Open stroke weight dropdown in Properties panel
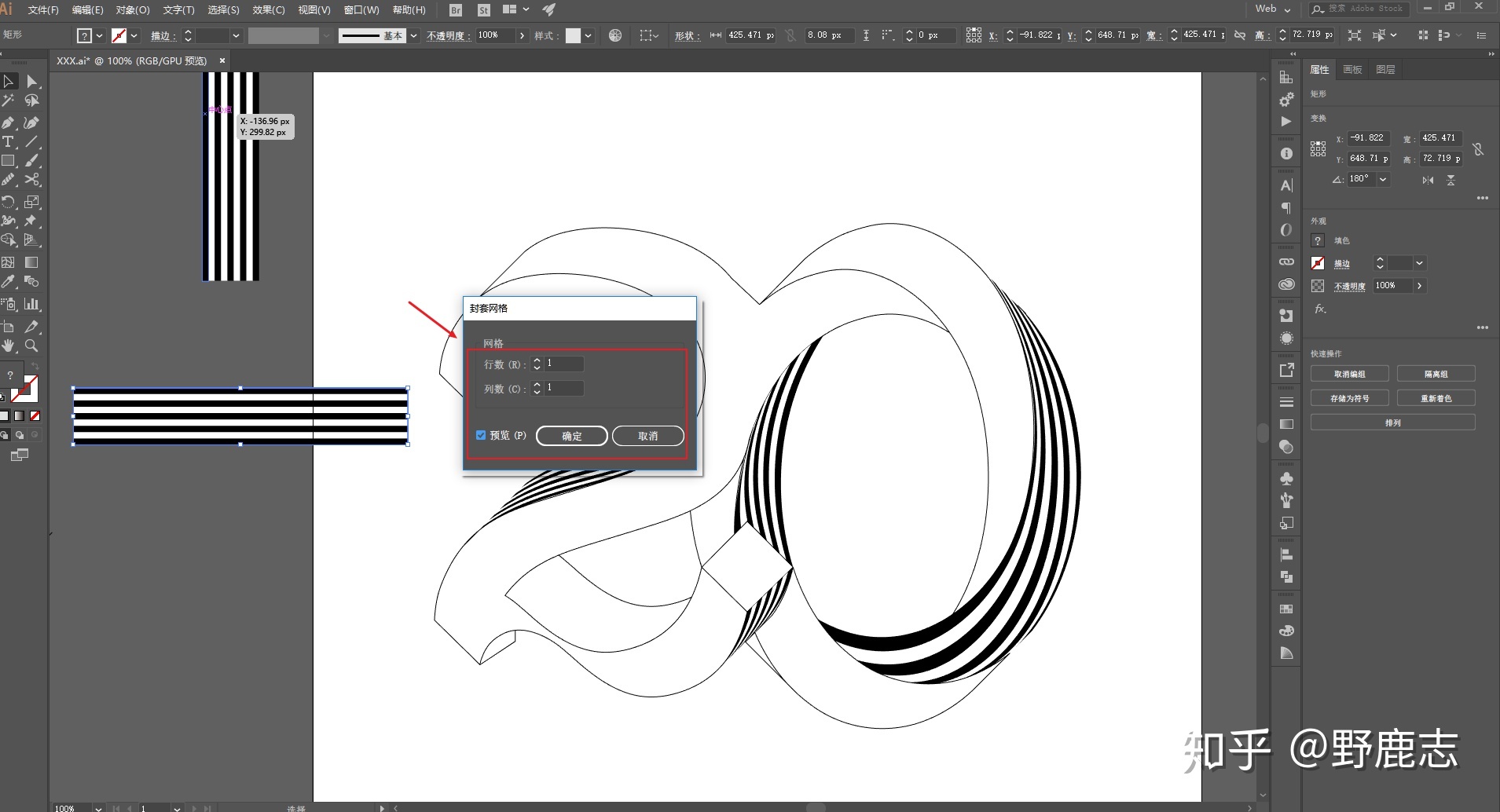The image size is (1500, 812). pos(1419,263)
